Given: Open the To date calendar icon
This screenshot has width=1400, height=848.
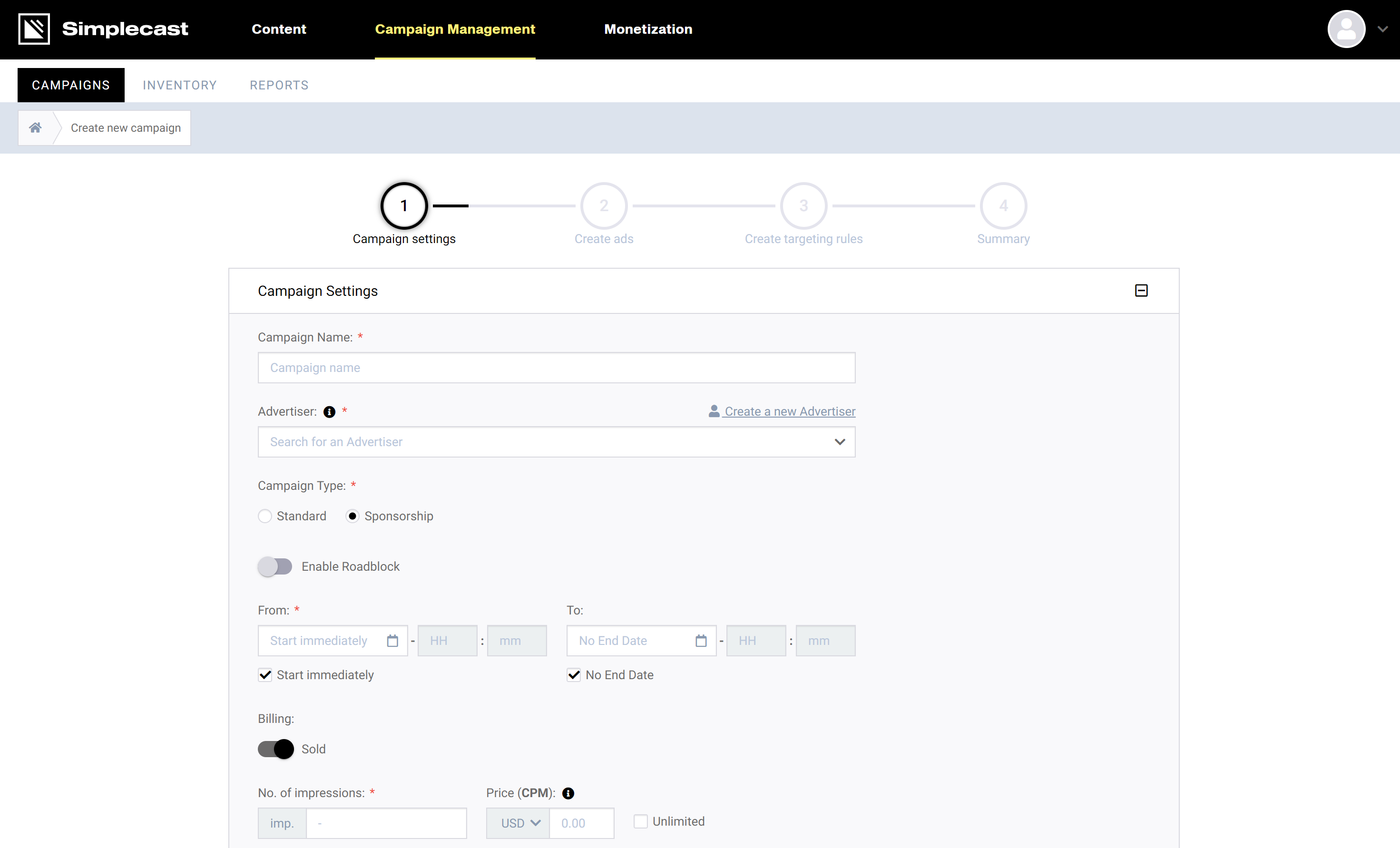Looking at the screenshot, I should [x=701, y=641].
